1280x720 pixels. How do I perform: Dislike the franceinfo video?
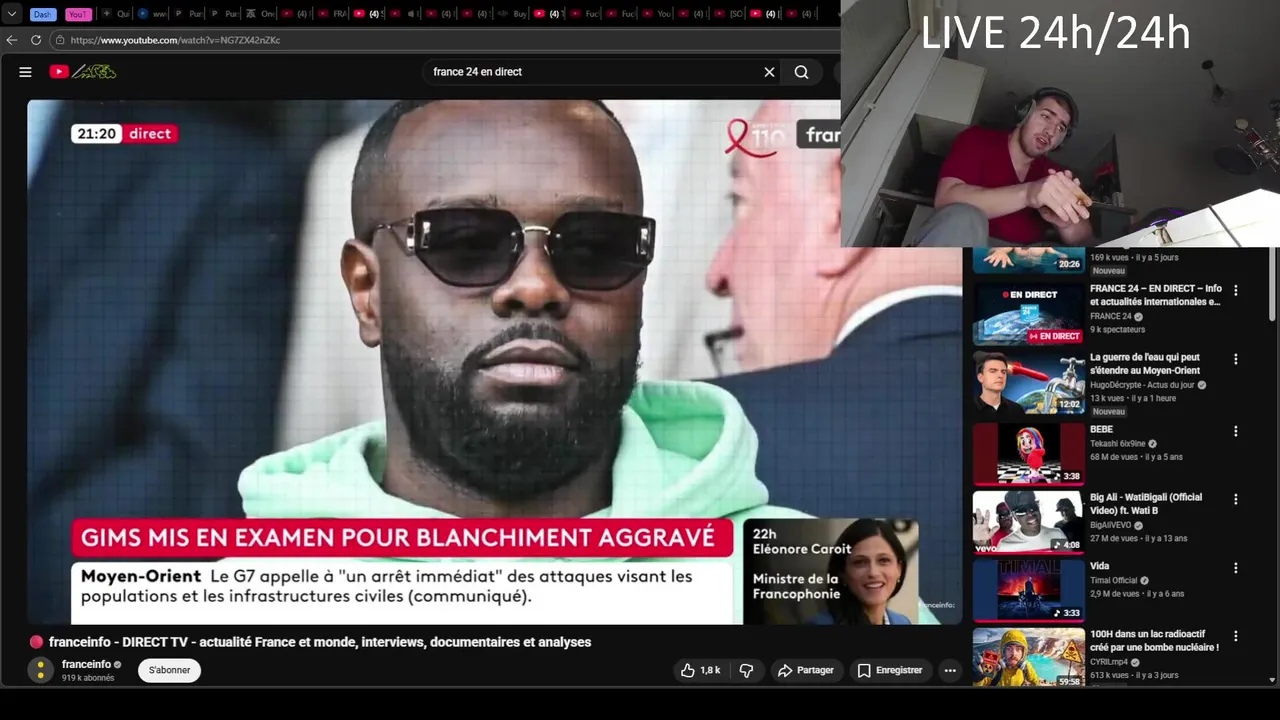click(746, 670)
